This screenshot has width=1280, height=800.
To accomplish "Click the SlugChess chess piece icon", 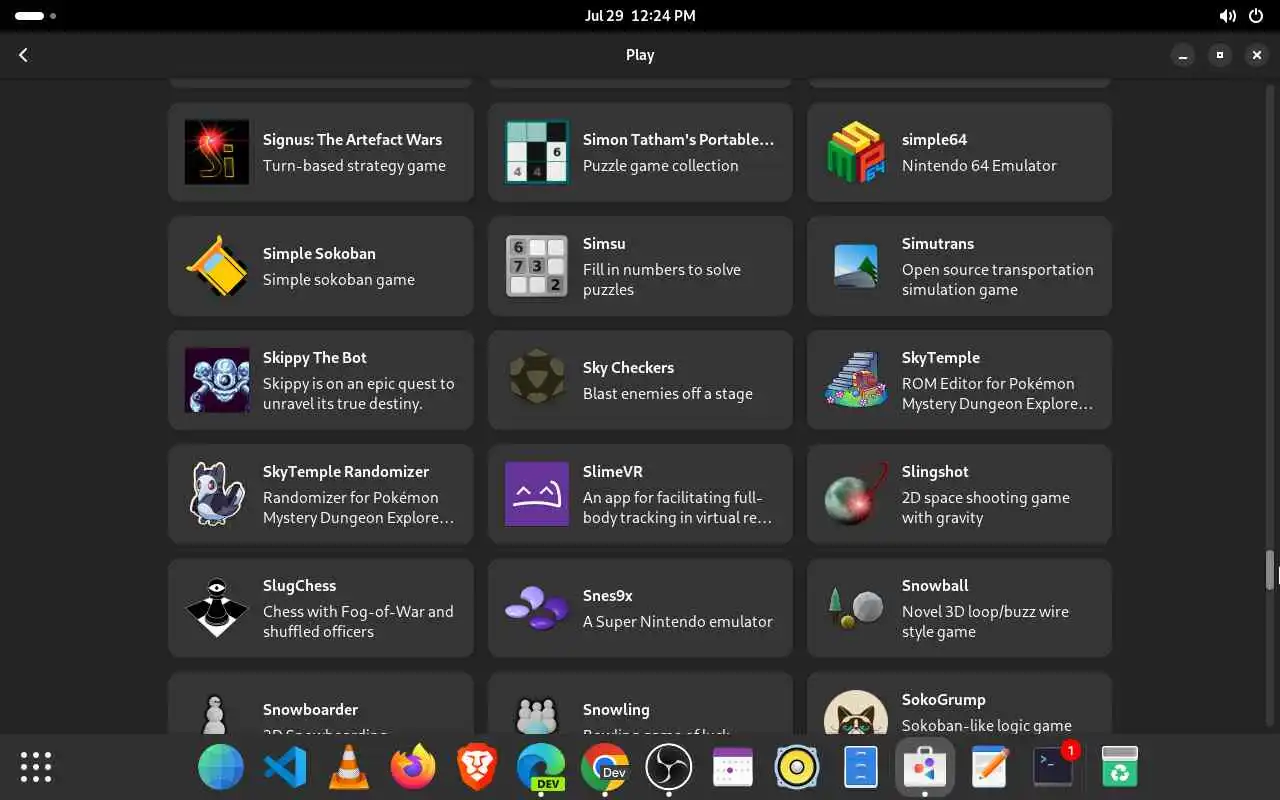I will (x=217, y=608).
